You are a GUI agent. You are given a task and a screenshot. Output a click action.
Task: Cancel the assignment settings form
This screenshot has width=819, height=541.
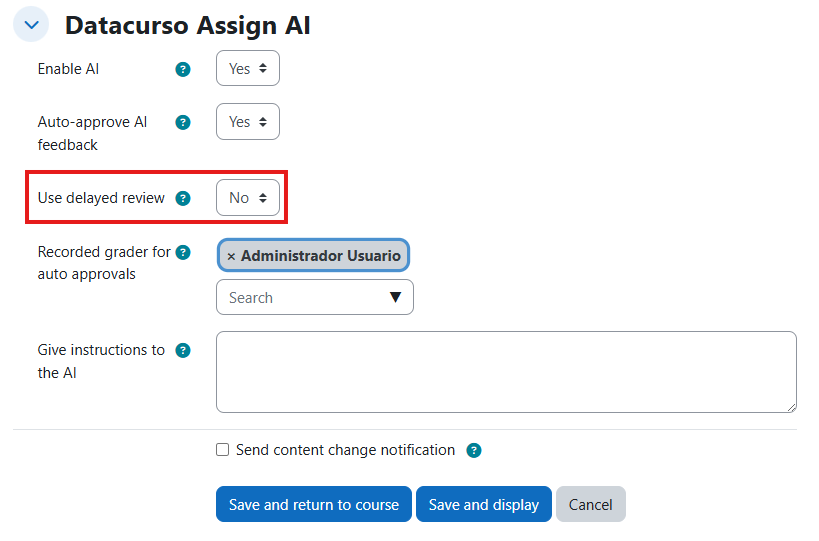590,505
